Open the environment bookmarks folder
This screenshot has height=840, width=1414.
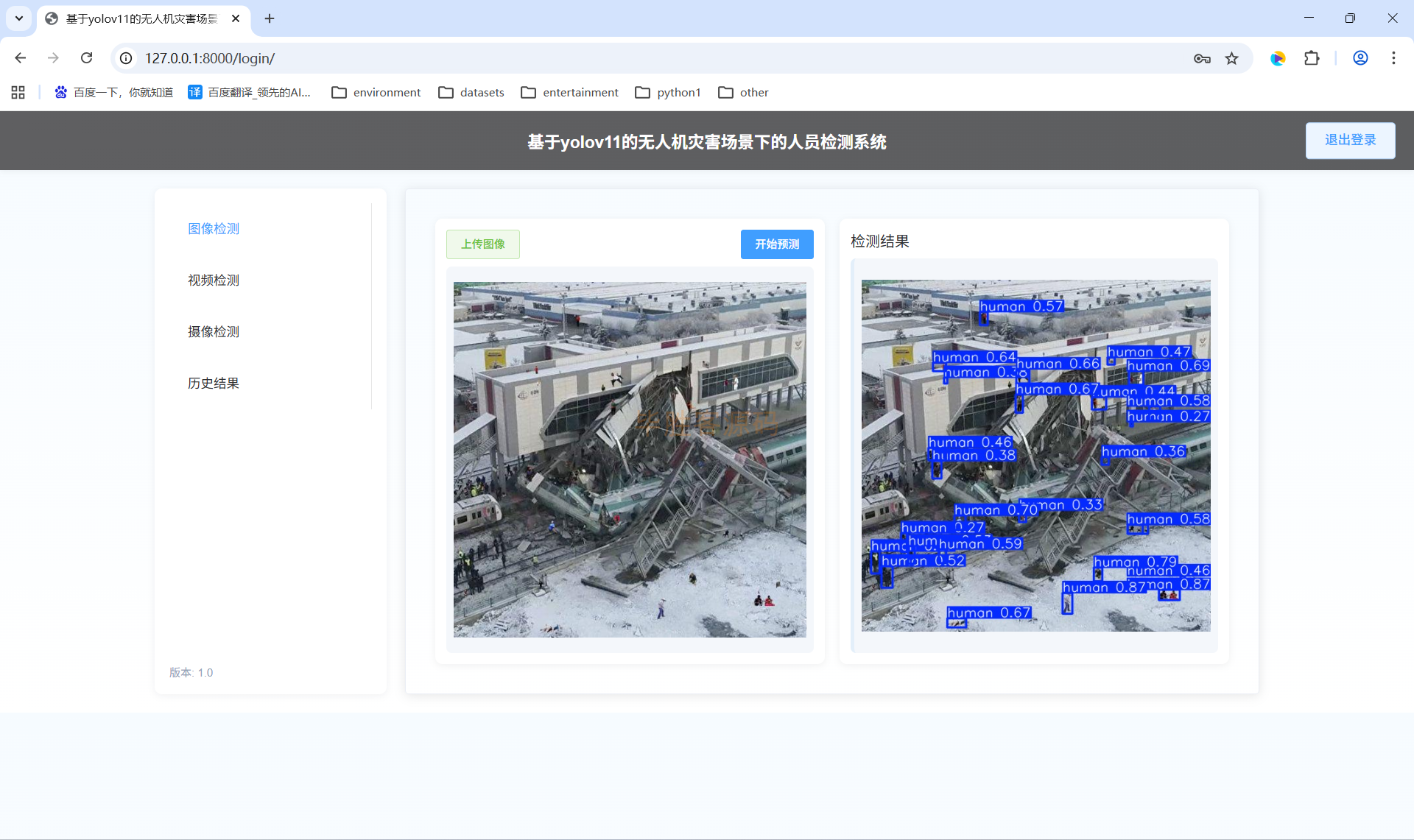coord(376,92)
